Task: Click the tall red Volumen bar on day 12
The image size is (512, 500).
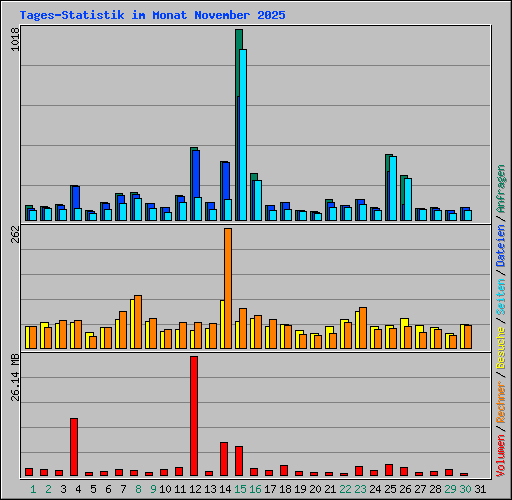Action: point(194,416)
